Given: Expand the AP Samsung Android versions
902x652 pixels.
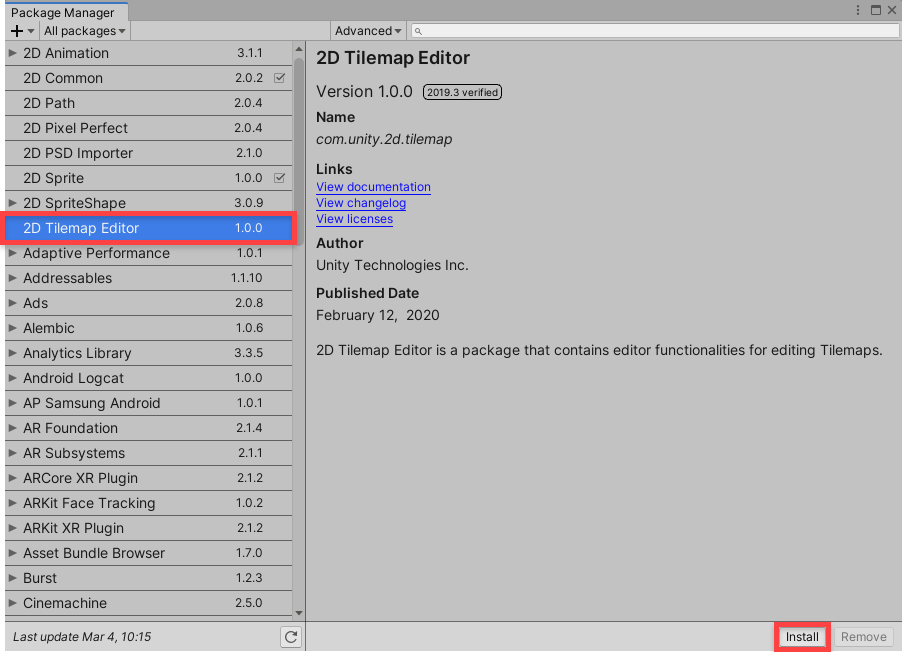Looking at the screenshot, I should [13, 403].
